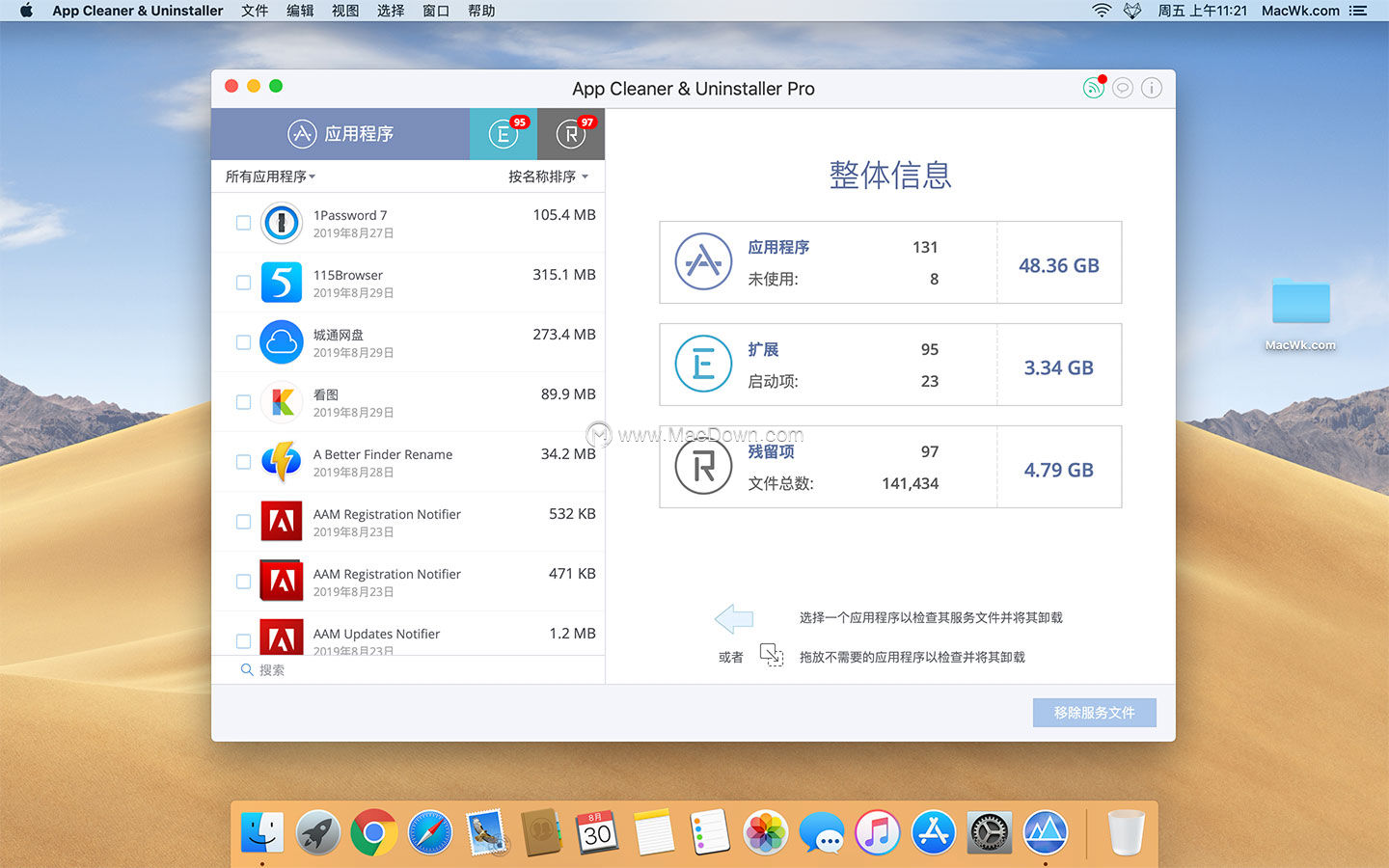1389x868 pixels.
Task: Open the 编辑 menu
Action: [300, 11]
